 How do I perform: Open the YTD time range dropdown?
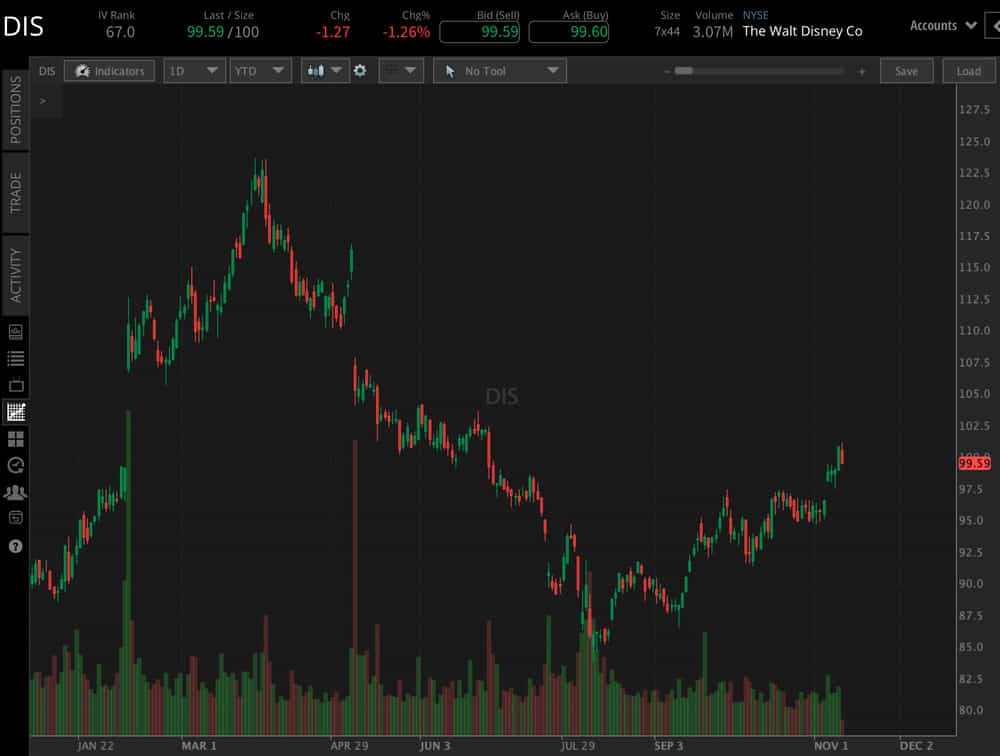pyautogui.click(x=260, y=71)
